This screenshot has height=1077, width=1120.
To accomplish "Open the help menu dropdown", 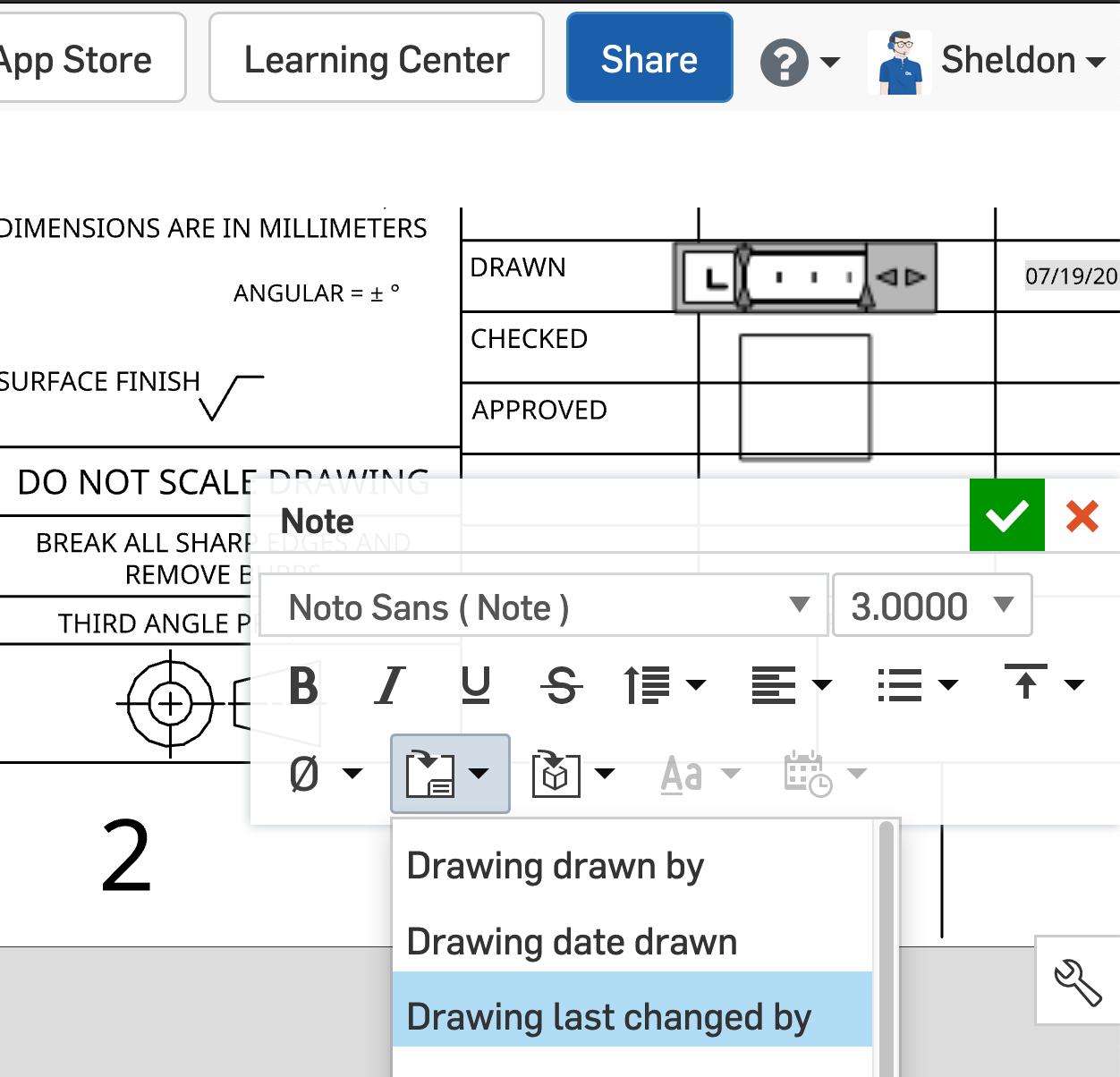I will click(x=800, y=62).
